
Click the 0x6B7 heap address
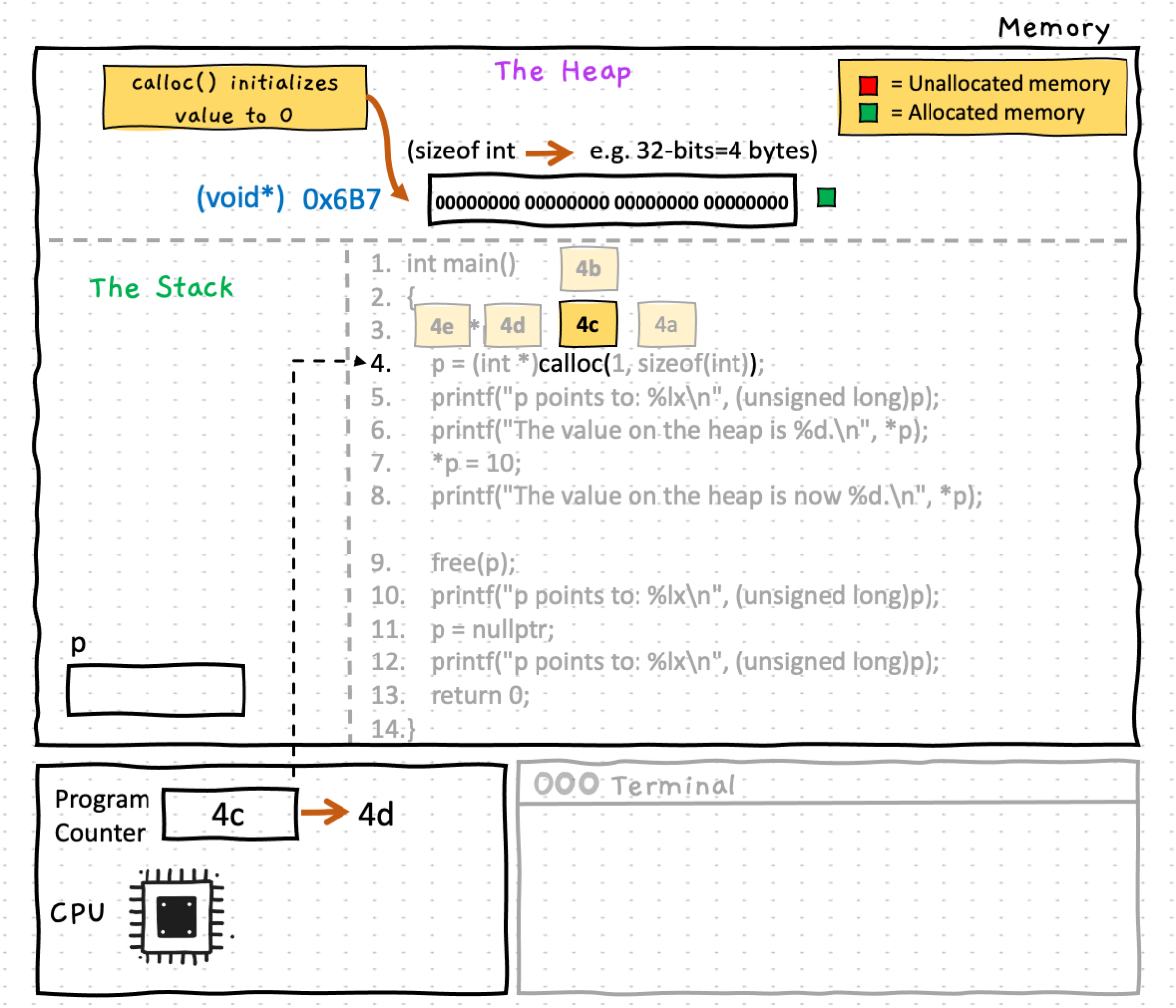[342, 199]
